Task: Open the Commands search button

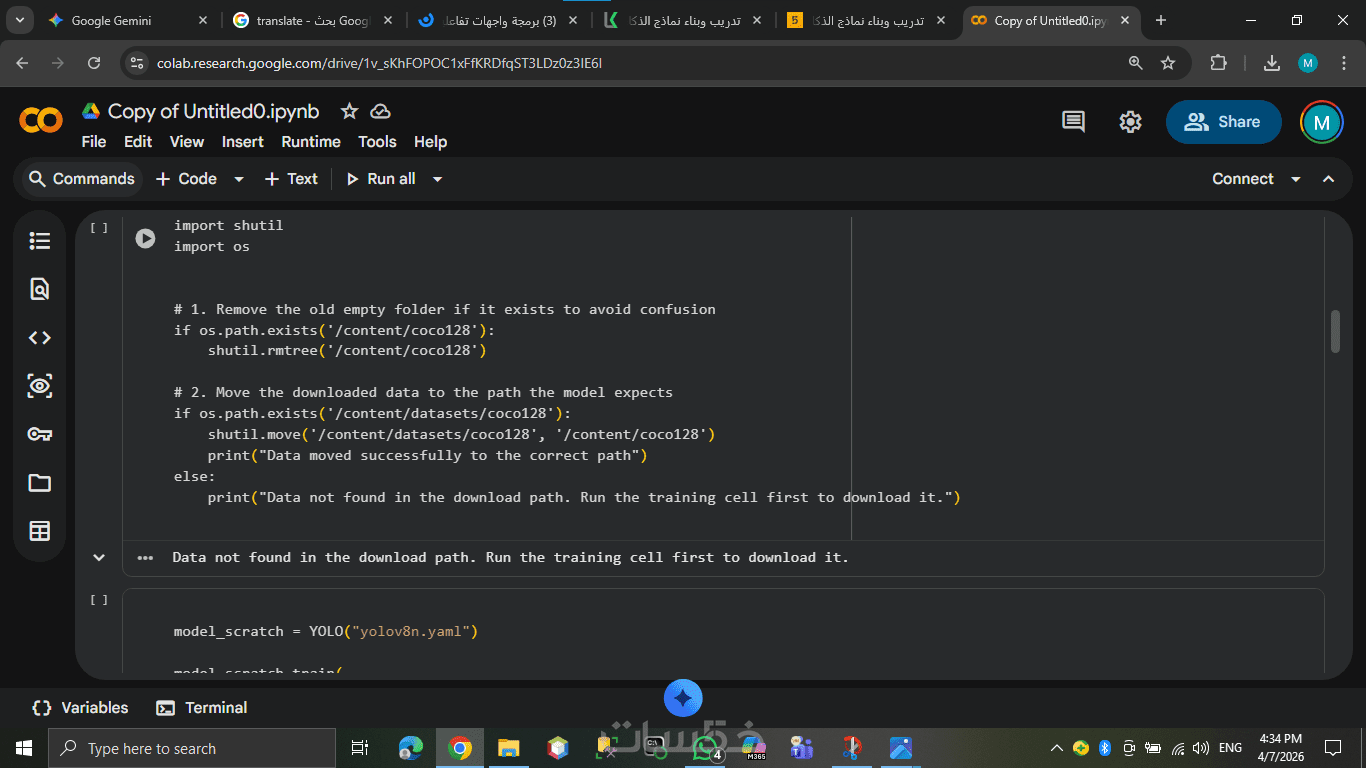Action: tap(82, 179)
